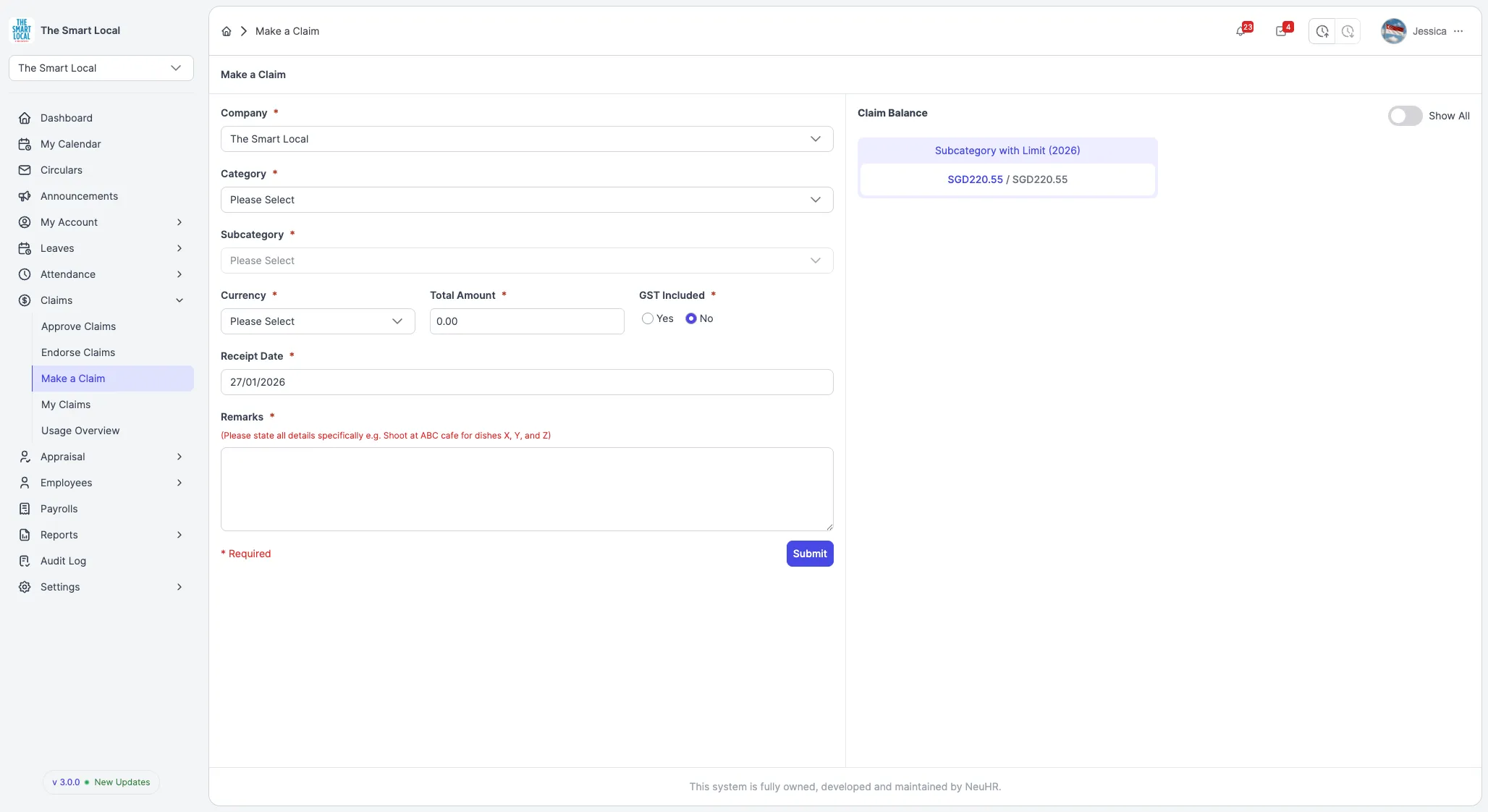Click the Total Amount input field

(x=527, y=321)
